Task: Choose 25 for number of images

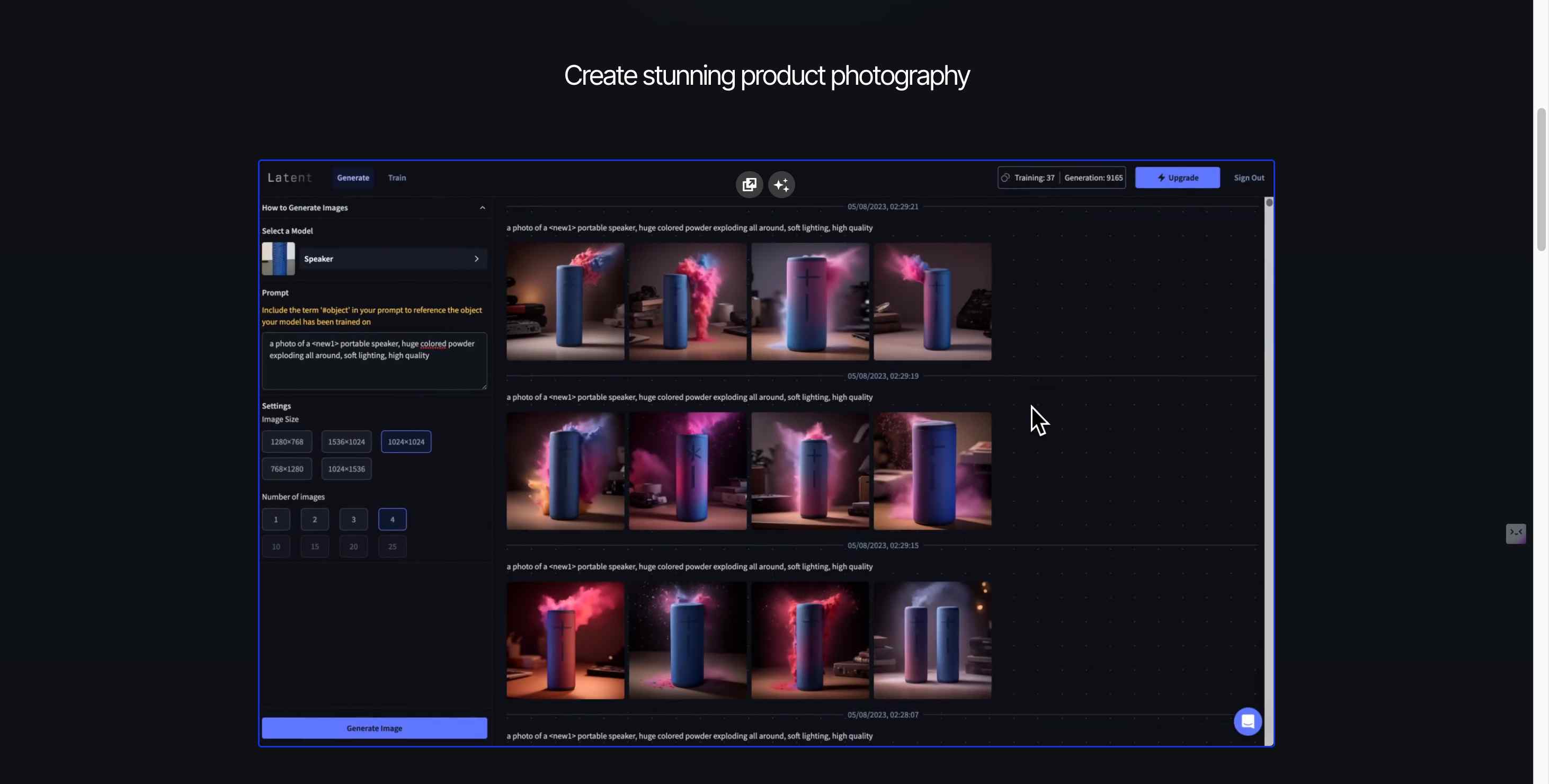Action: 392,546
